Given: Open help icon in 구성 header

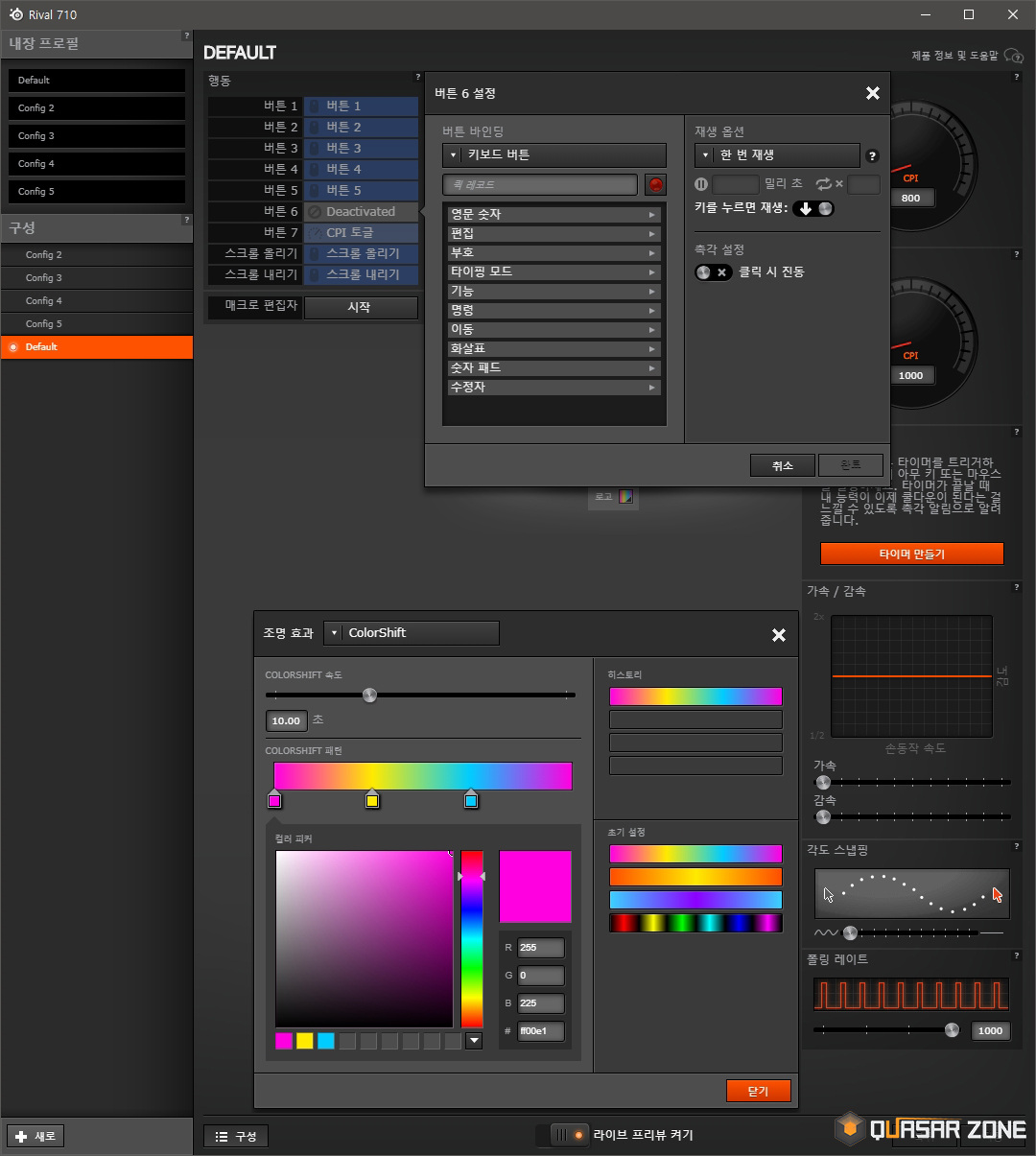Looking at the screenshot, I should [x=186, y=220].
